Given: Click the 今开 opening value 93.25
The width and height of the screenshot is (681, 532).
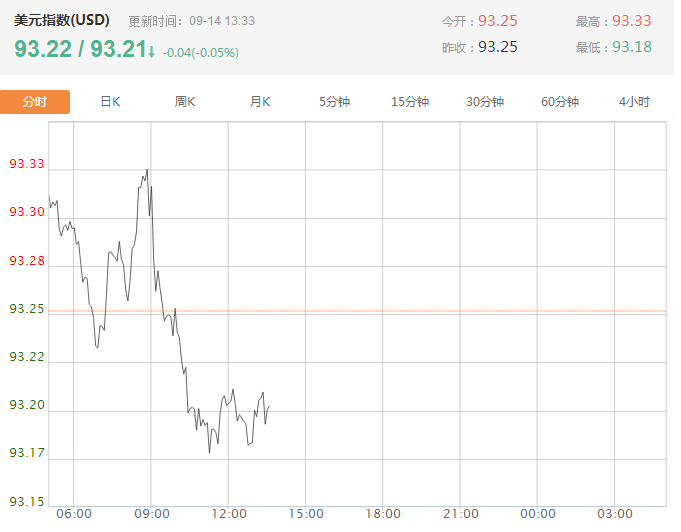Looking at the screenshot, I should coord(498,21).
